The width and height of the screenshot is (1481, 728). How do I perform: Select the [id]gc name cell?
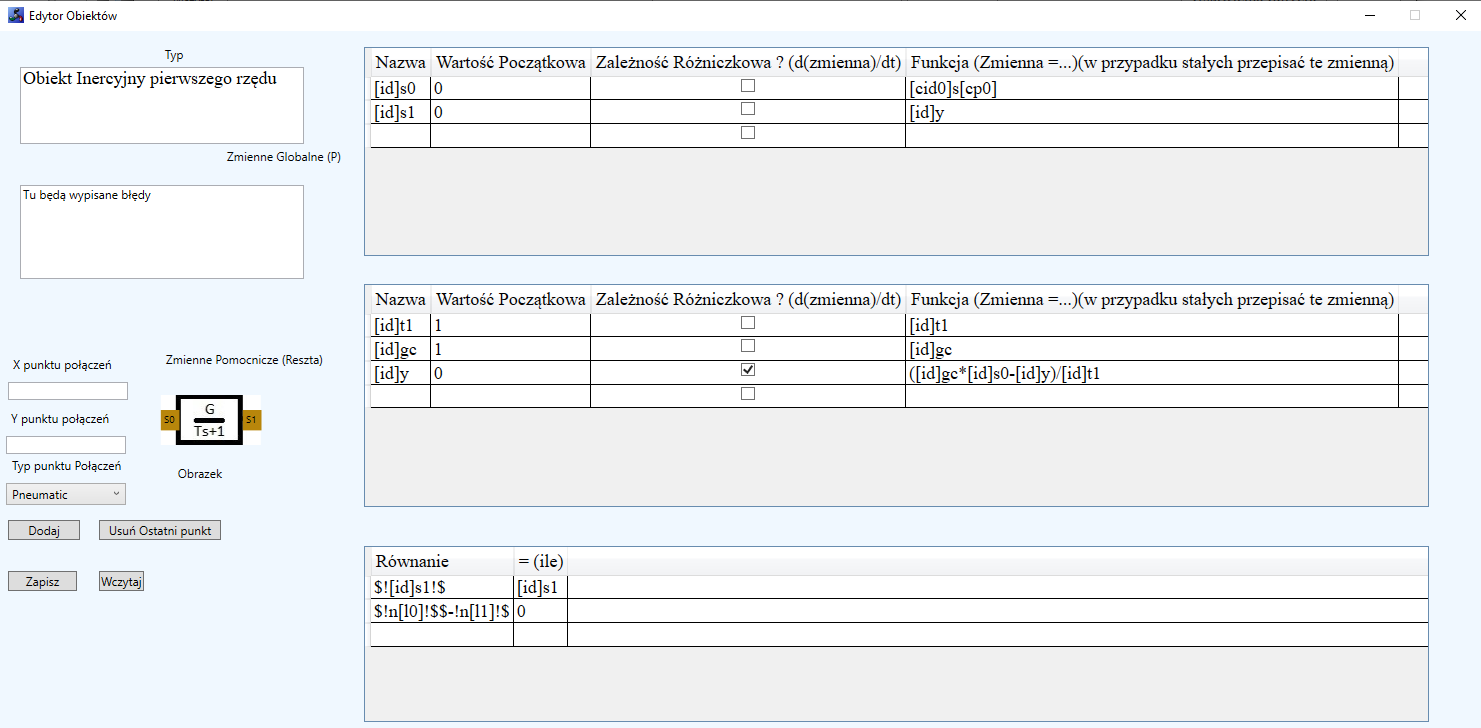click(400, 349)
